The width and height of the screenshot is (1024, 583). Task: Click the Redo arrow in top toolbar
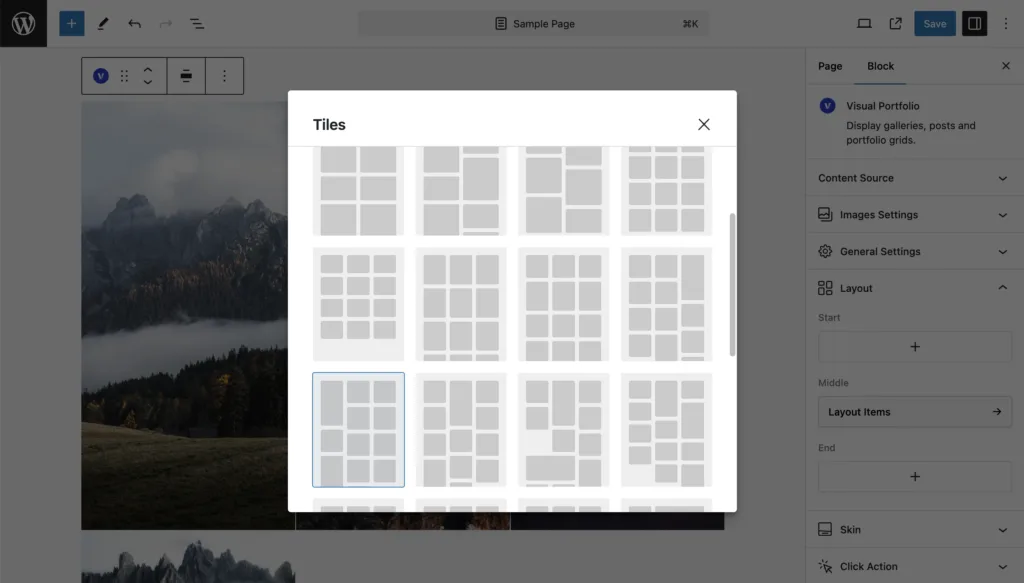click(166, 24)
